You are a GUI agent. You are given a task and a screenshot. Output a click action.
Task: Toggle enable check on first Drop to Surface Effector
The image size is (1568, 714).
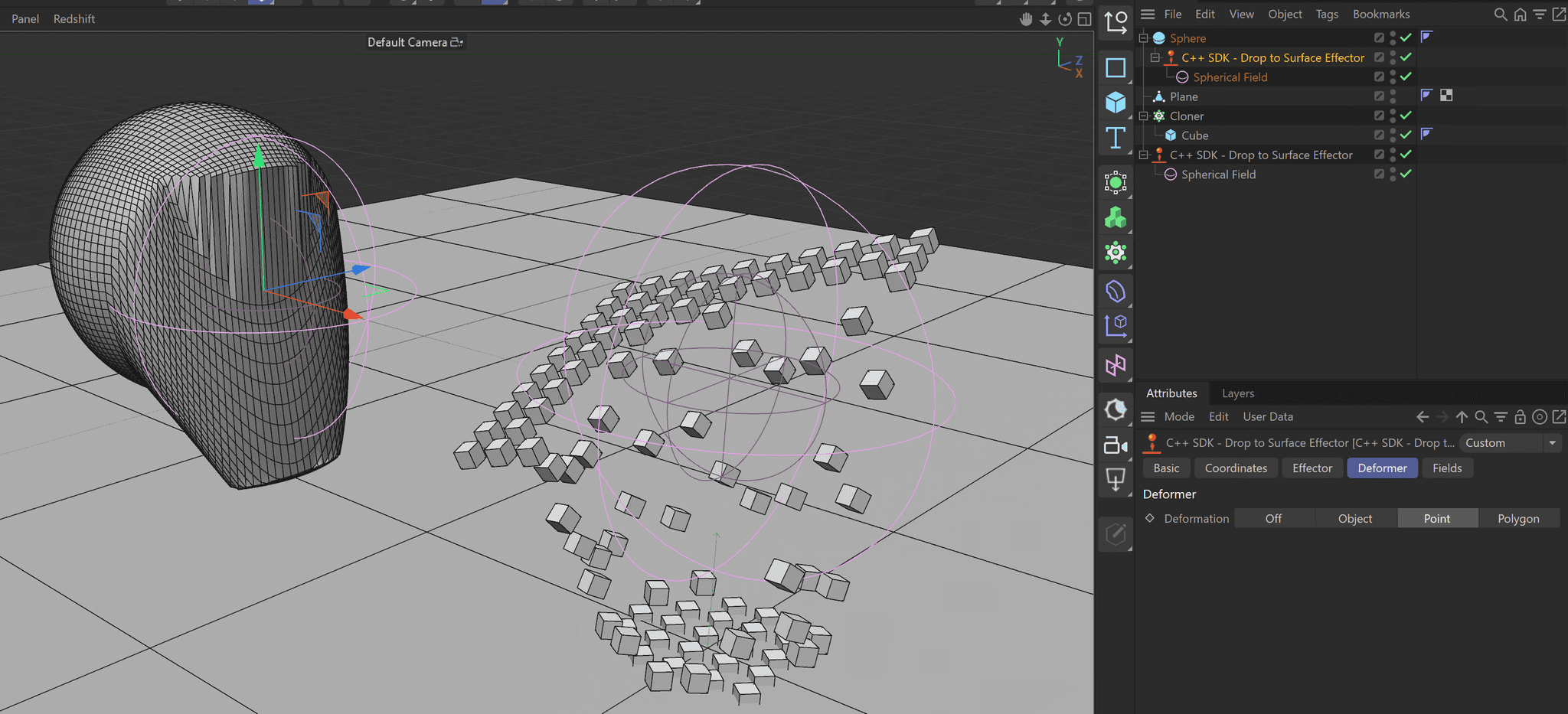click(1406, 57)
